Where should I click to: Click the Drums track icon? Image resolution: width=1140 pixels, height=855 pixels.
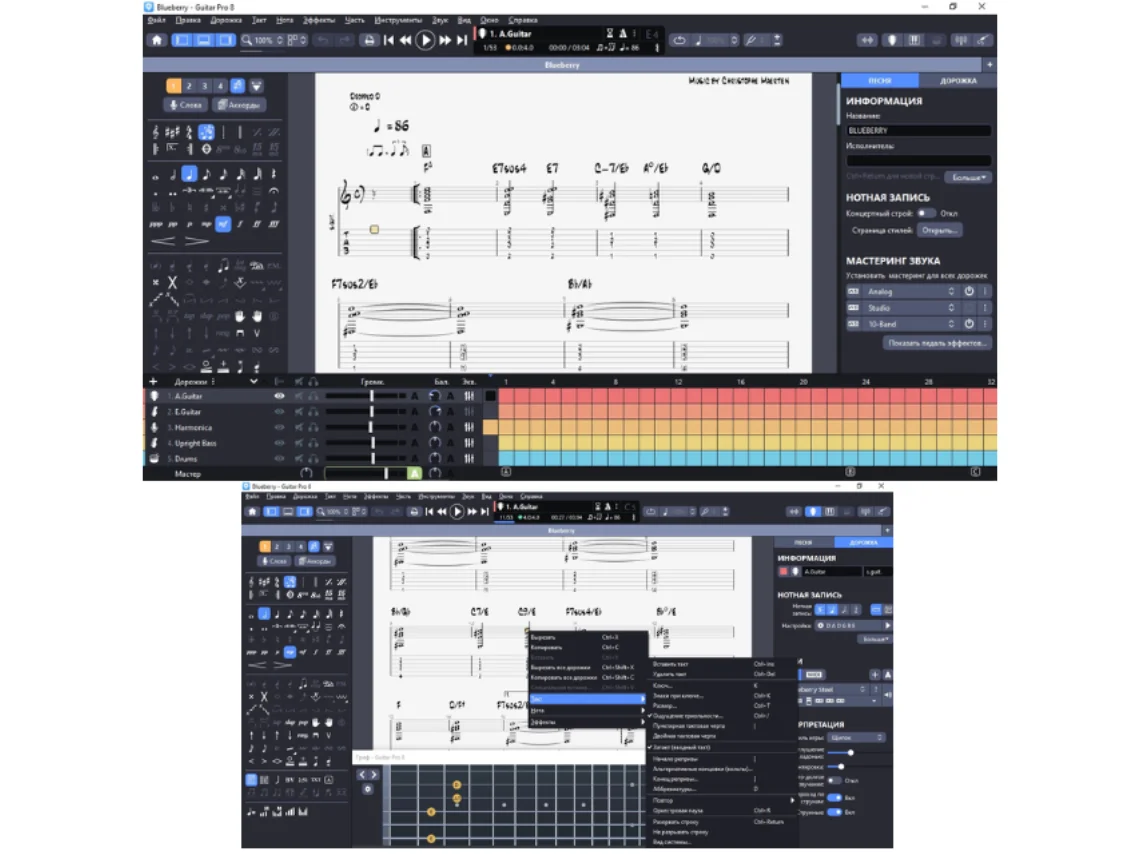pos(155,459)
